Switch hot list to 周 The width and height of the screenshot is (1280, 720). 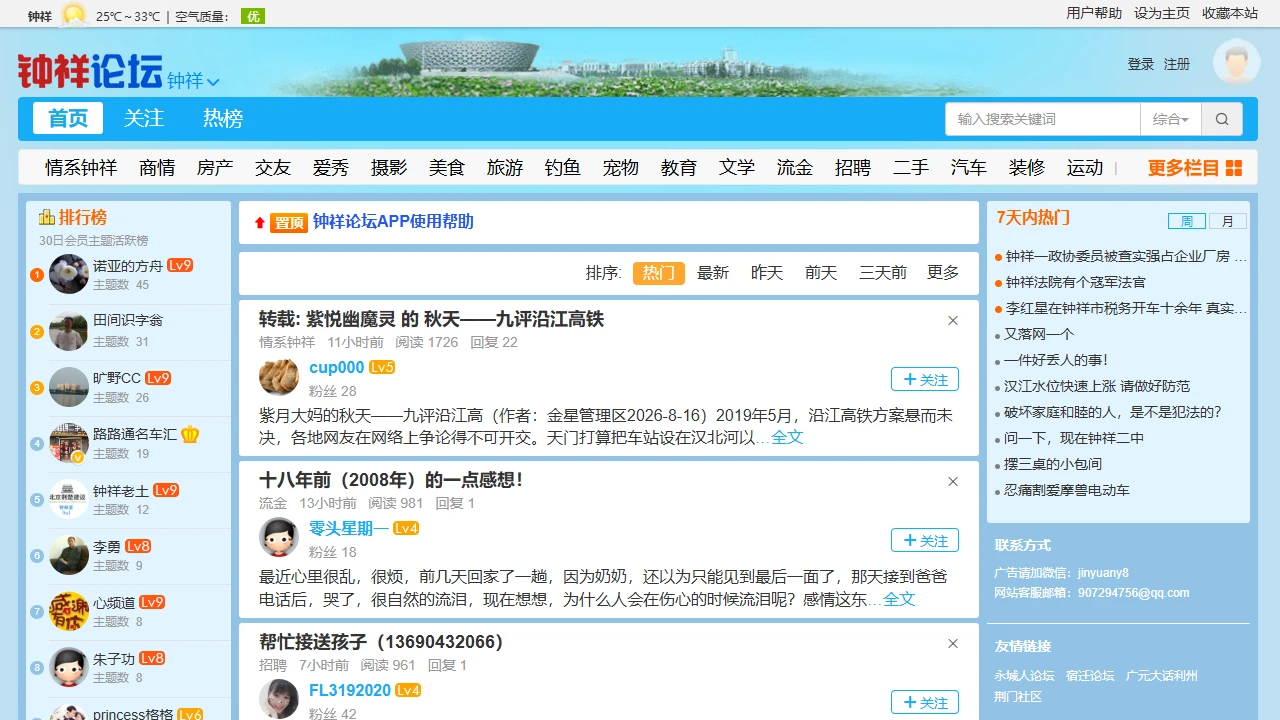1187,221
